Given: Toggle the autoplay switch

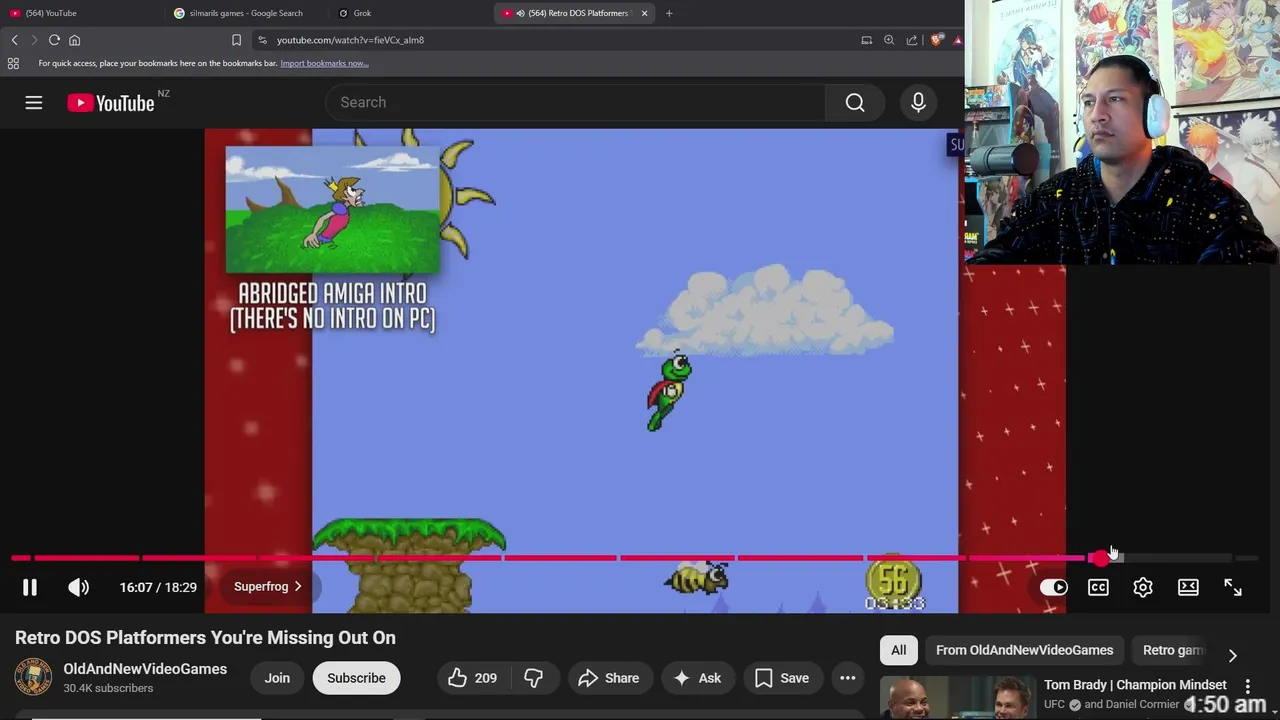Looking at the screenshot, I should pos(1053,587).
